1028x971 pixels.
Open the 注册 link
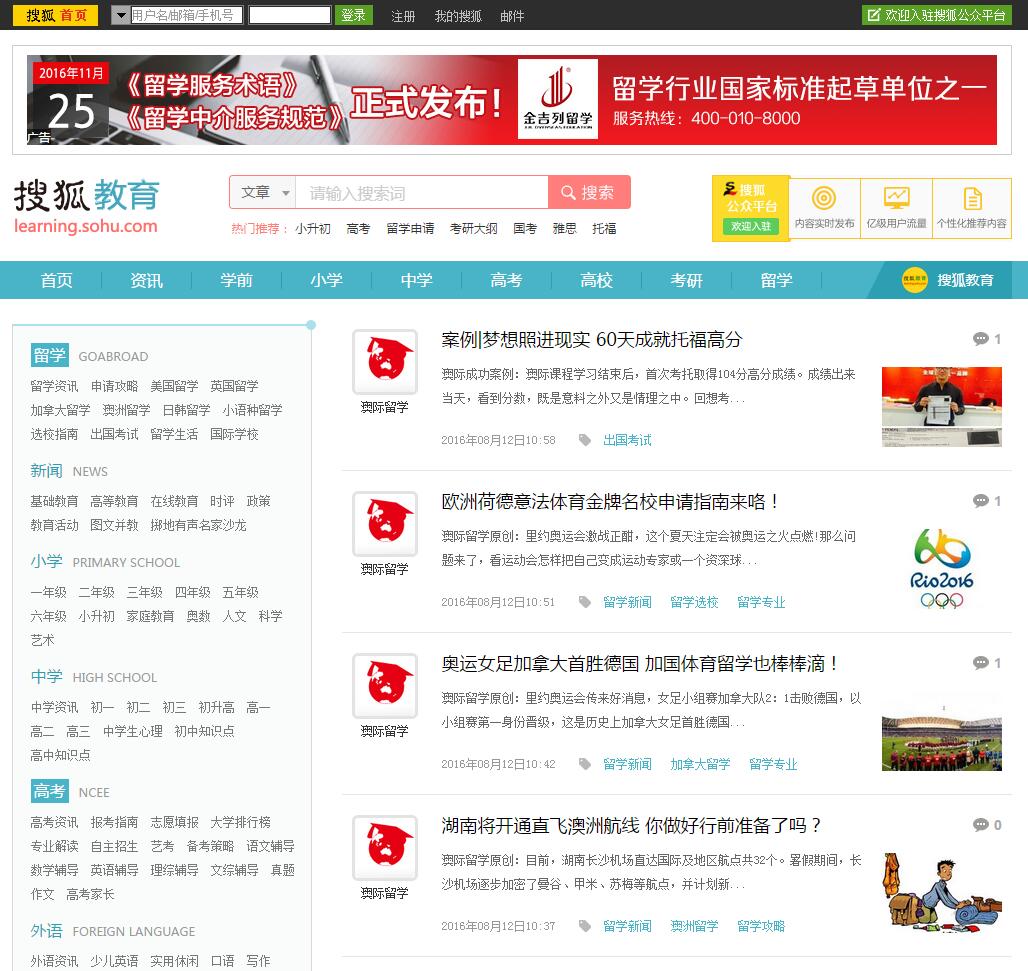coord(403,16)
